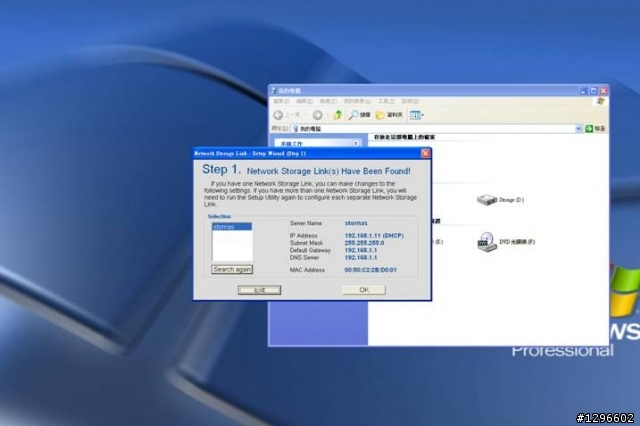The image size is (640, 426).
Task: Open the second menu (Edit) in My Computer
Action: 304,101
